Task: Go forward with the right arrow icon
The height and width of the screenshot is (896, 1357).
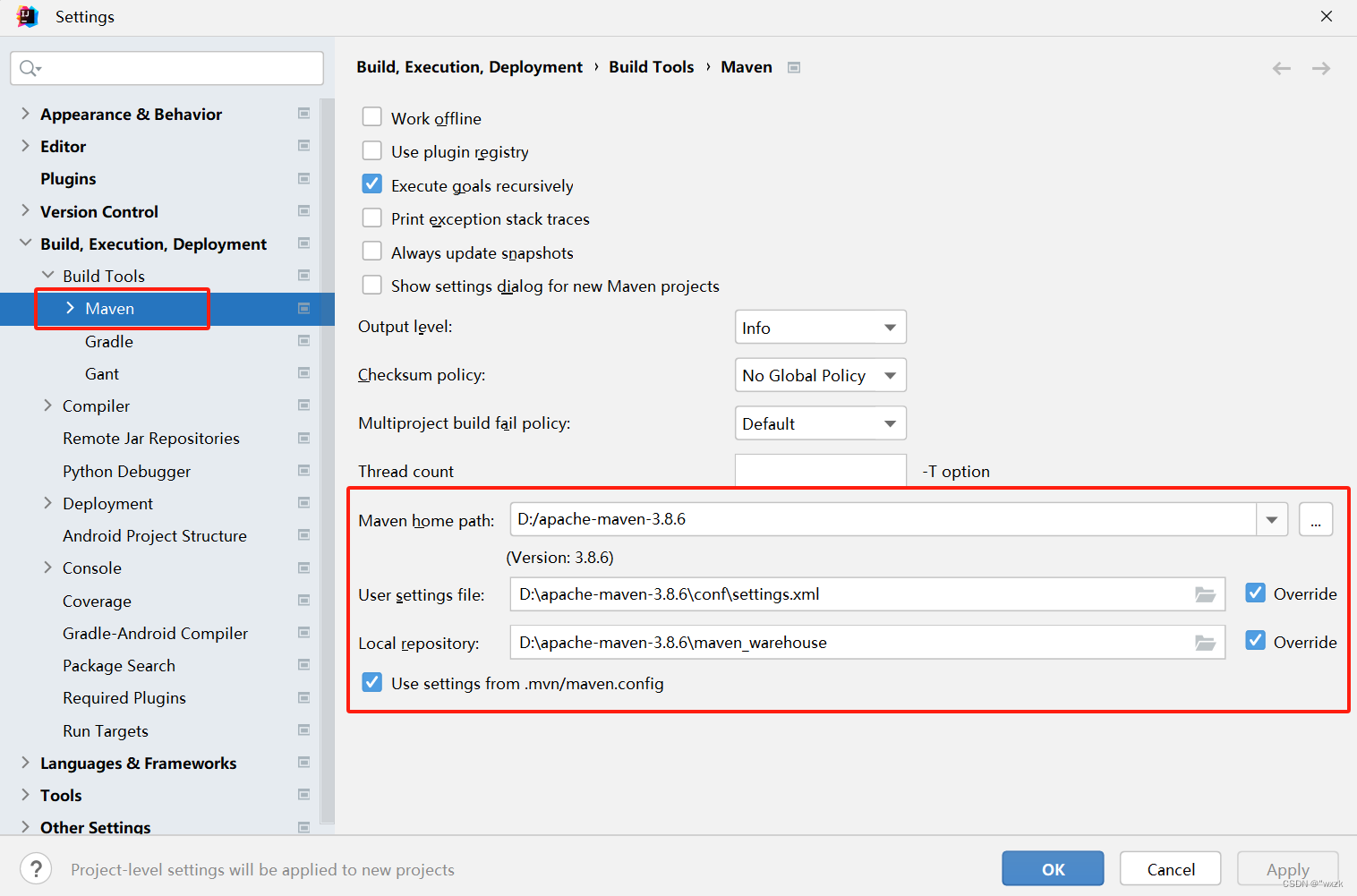Action: click(x=1321, y=68)
